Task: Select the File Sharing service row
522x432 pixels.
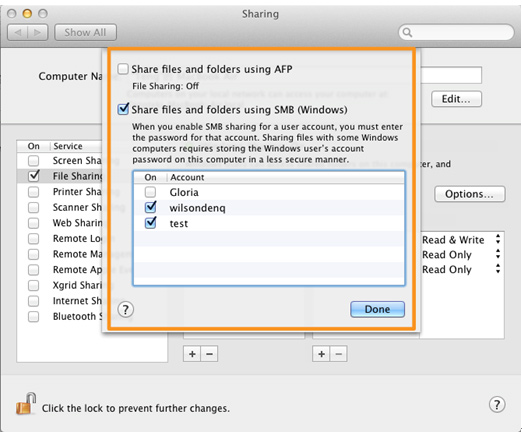Action: coord(60,176)
